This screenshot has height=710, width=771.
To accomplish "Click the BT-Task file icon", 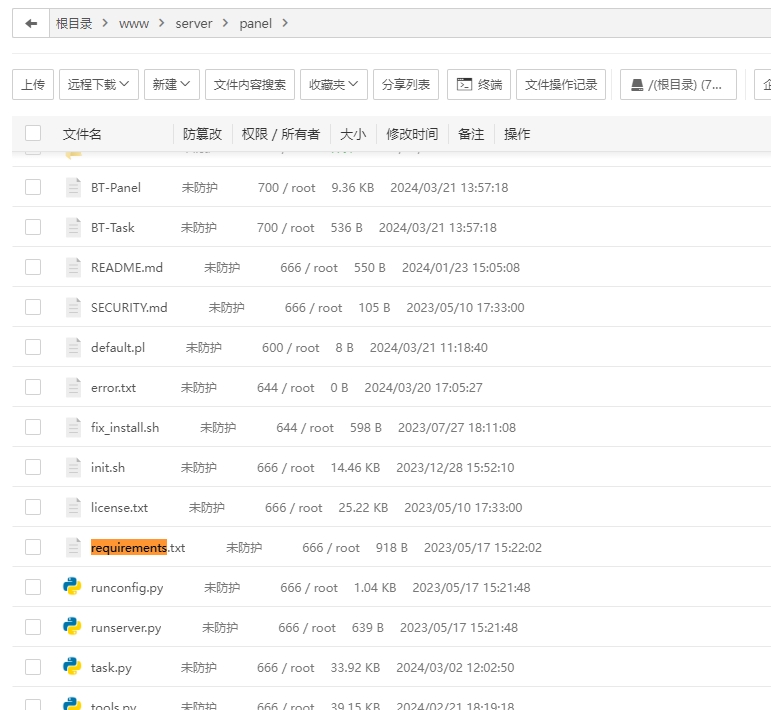I will tap(73, 227).
